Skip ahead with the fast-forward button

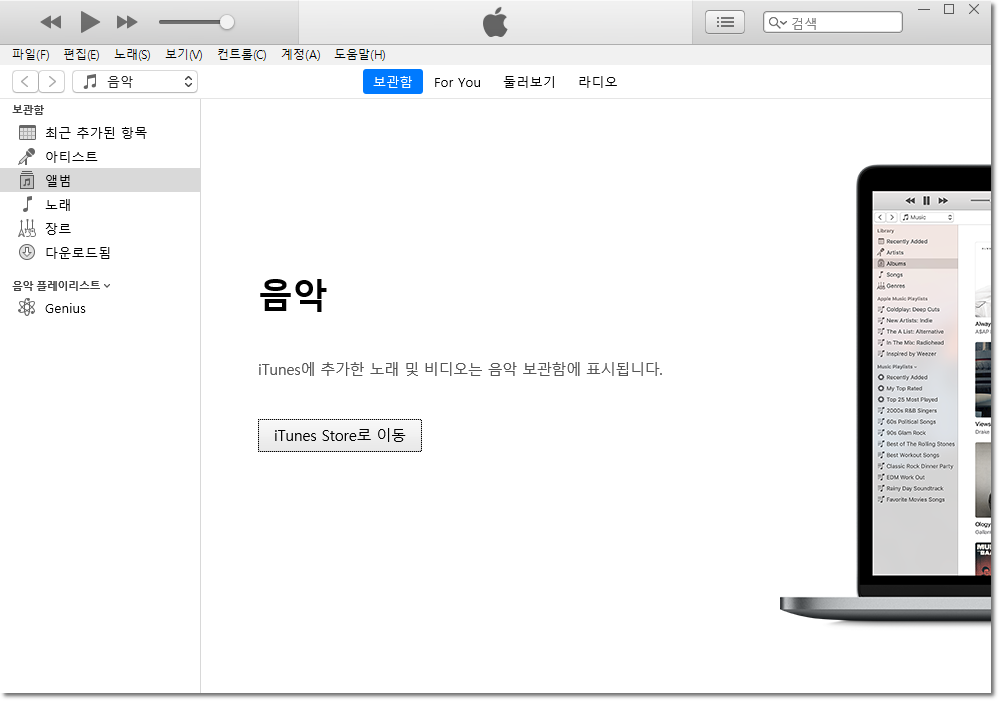point(127,22)
